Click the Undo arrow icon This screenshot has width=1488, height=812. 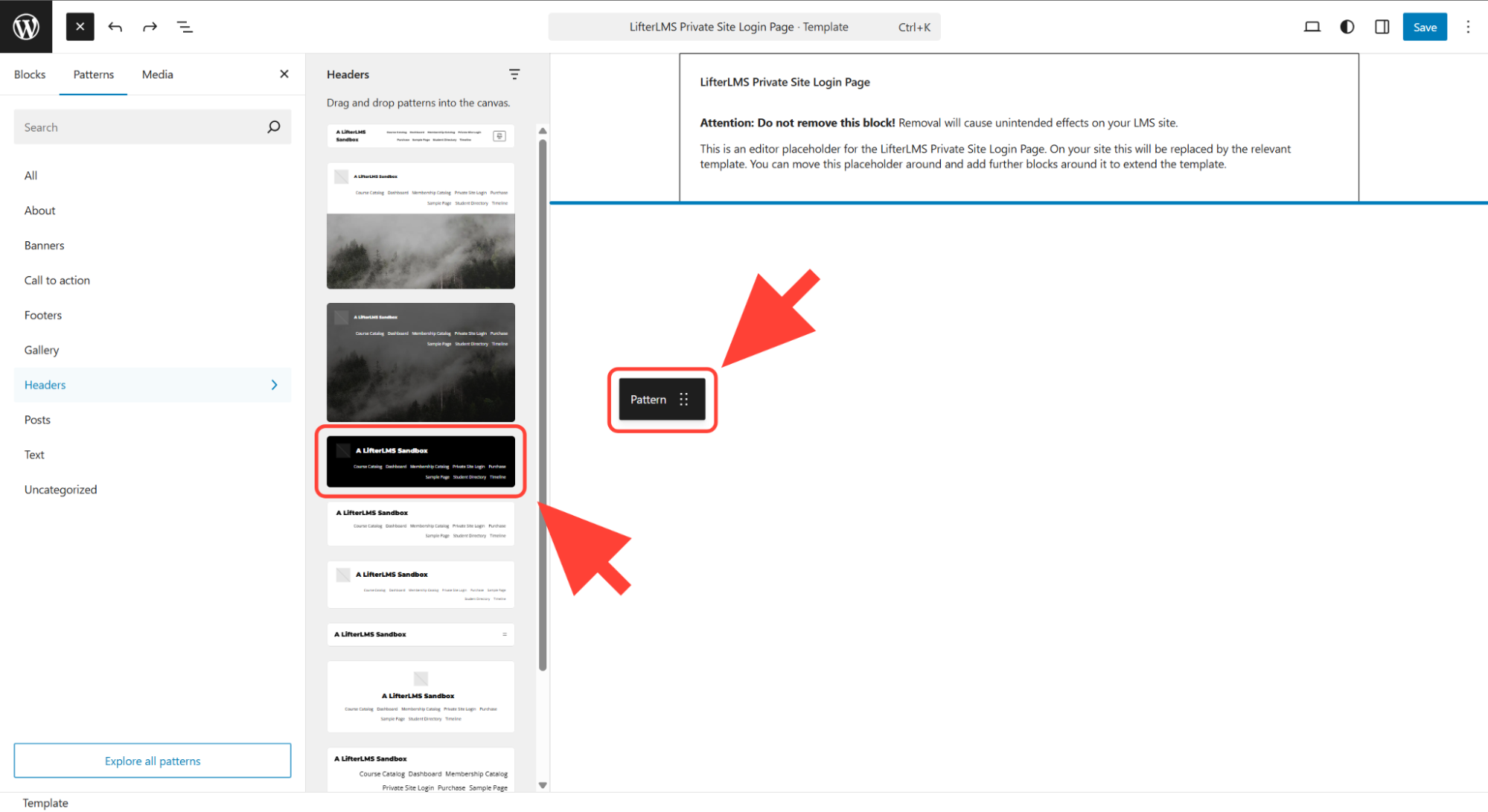115,27
